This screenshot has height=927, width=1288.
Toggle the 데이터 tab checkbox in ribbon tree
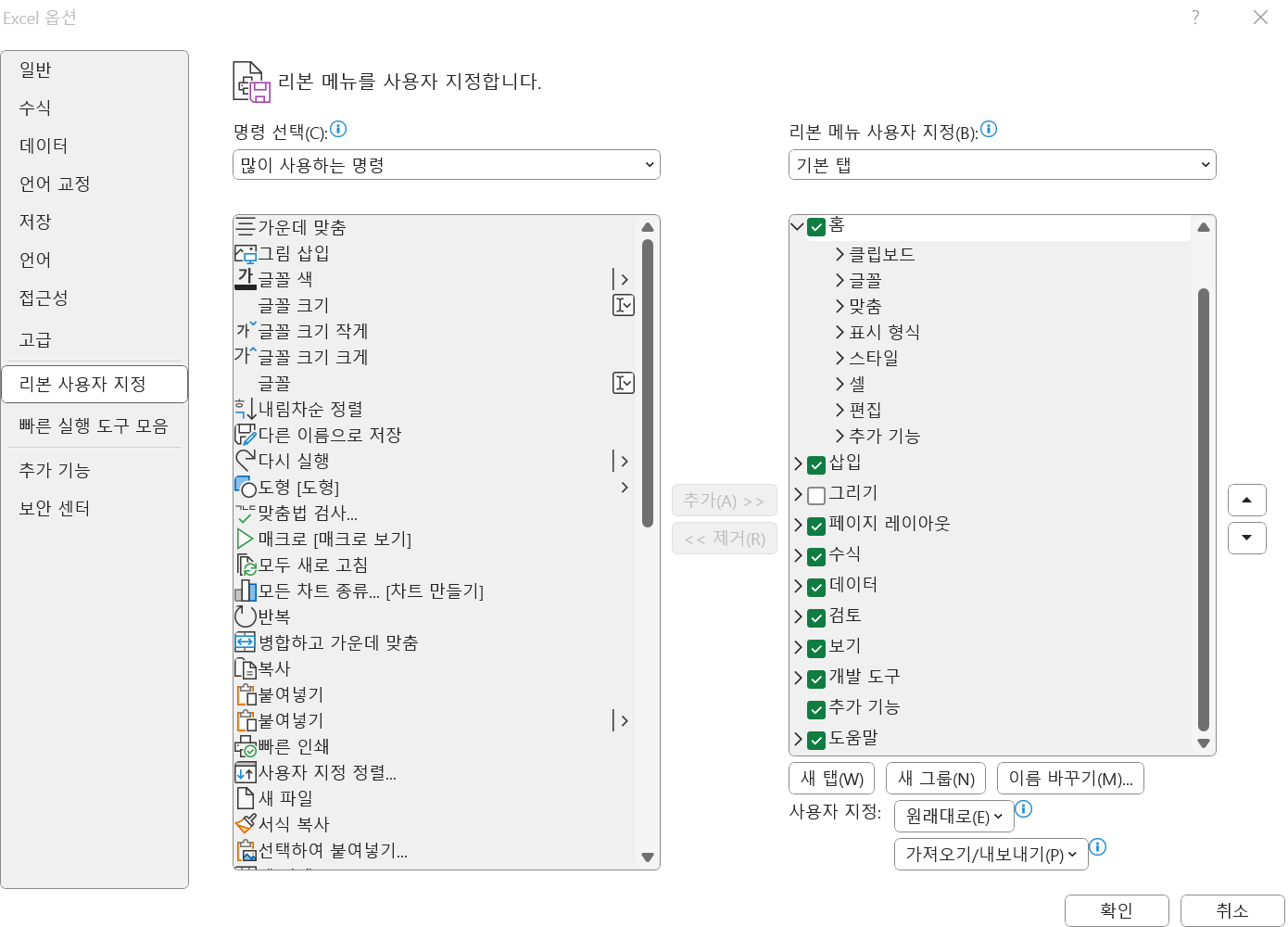tap(816, 587)
